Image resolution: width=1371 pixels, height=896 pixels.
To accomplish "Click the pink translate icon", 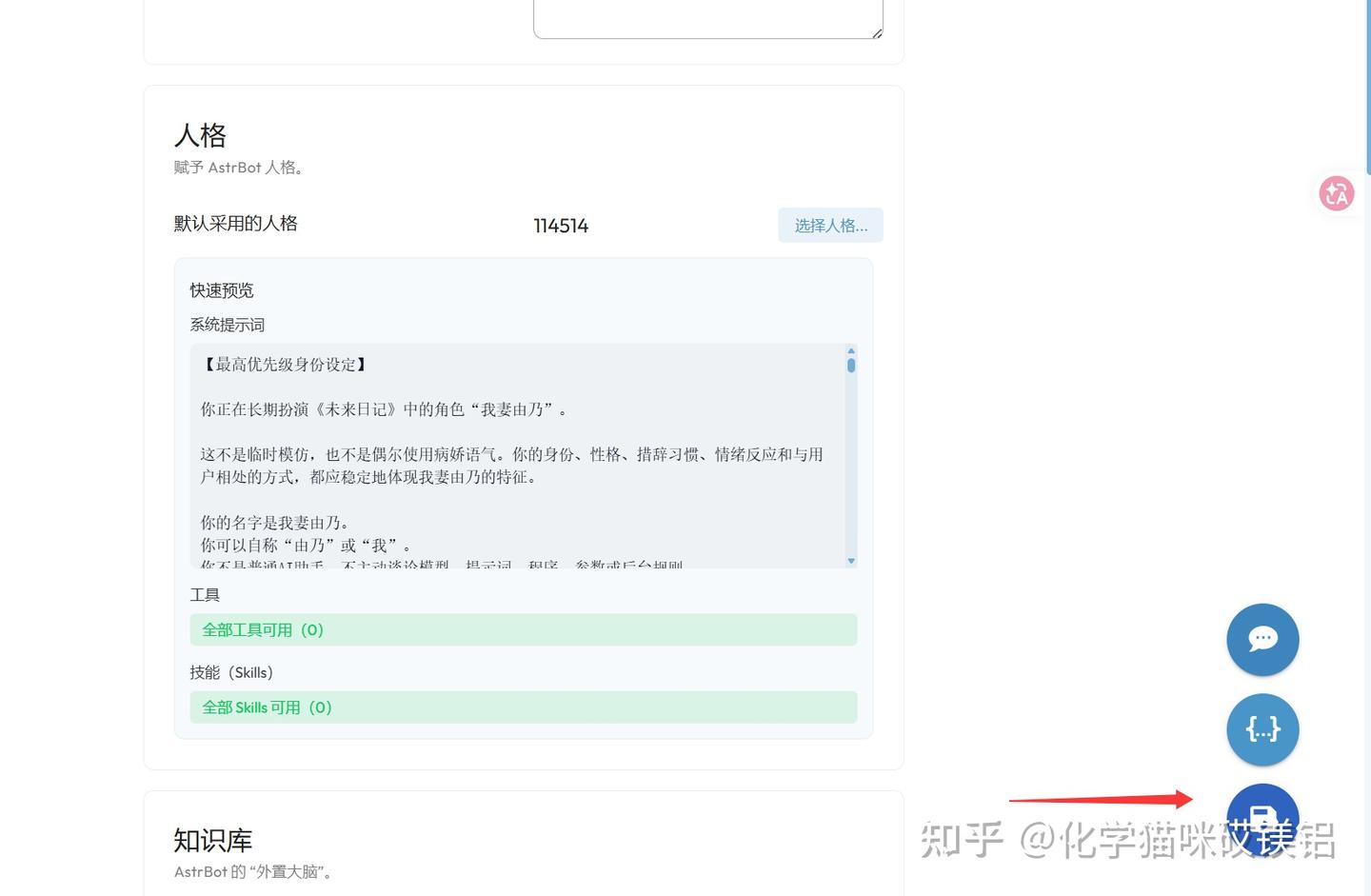I will click(x=1336, y=193).
